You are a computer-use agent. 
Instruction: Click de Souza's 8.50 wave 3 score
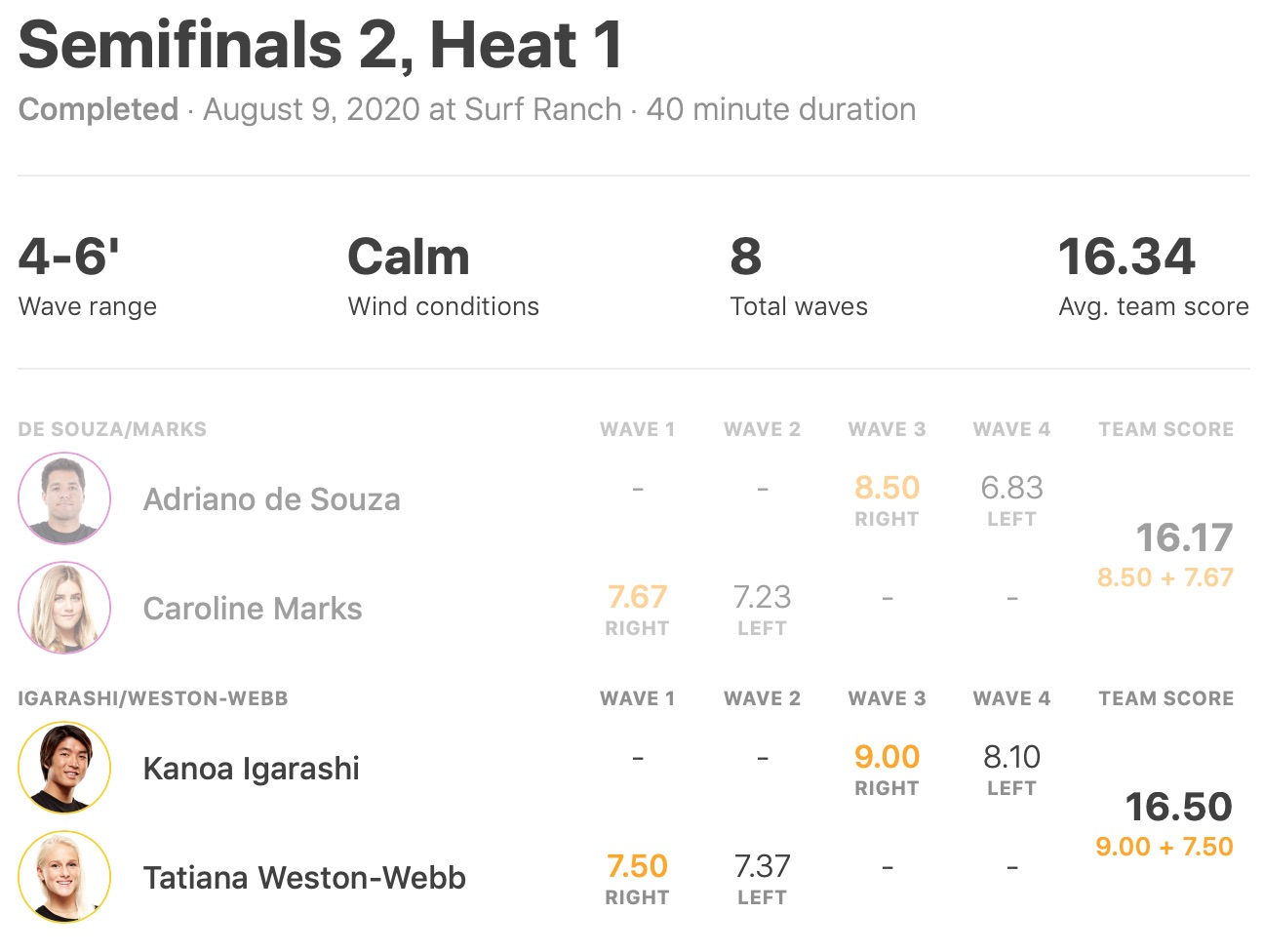click(x=887, y=488)
